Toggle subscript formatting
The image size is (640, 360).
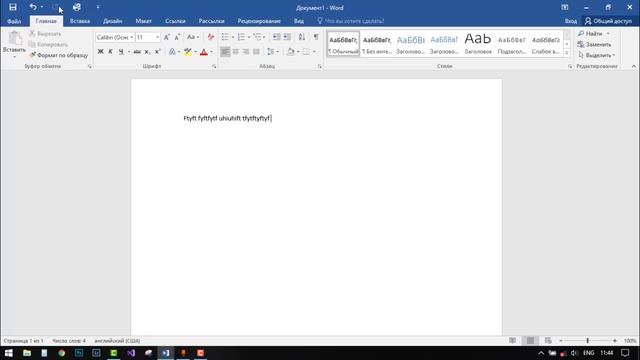pos(147,51)
